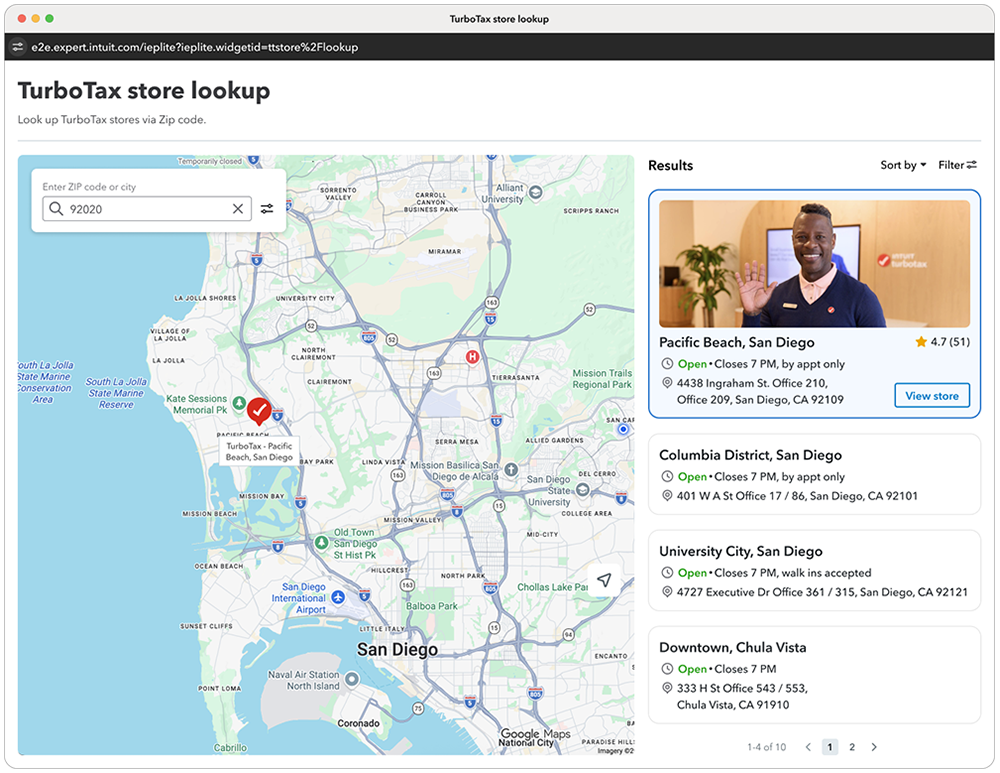Click the clock icon on Columbia District card
Viewport: 1000px width, 773px height.
(667, 476)
